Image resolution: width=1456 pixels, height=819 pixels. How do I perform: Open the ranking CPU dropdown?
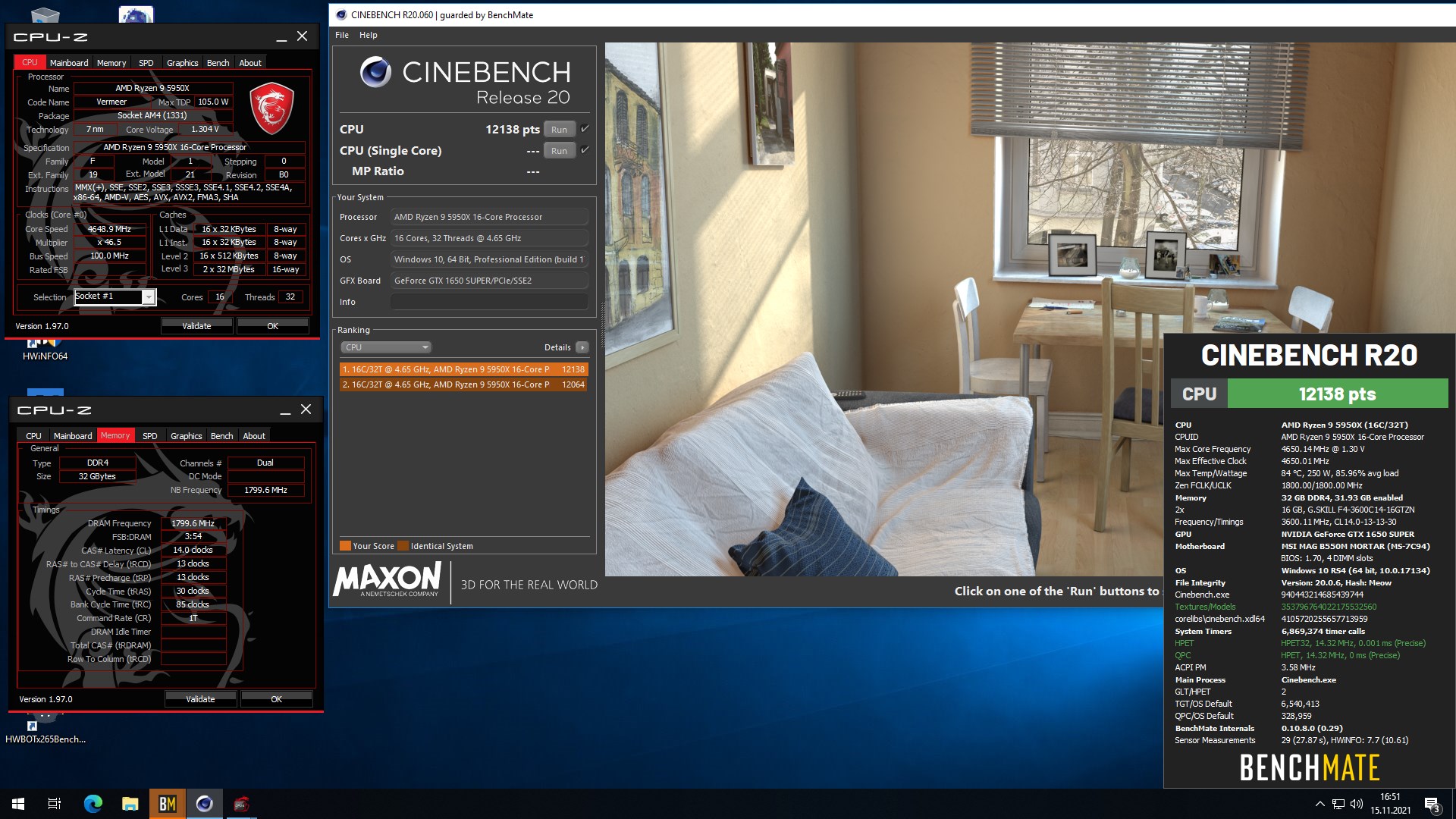[x=385, y=347]
